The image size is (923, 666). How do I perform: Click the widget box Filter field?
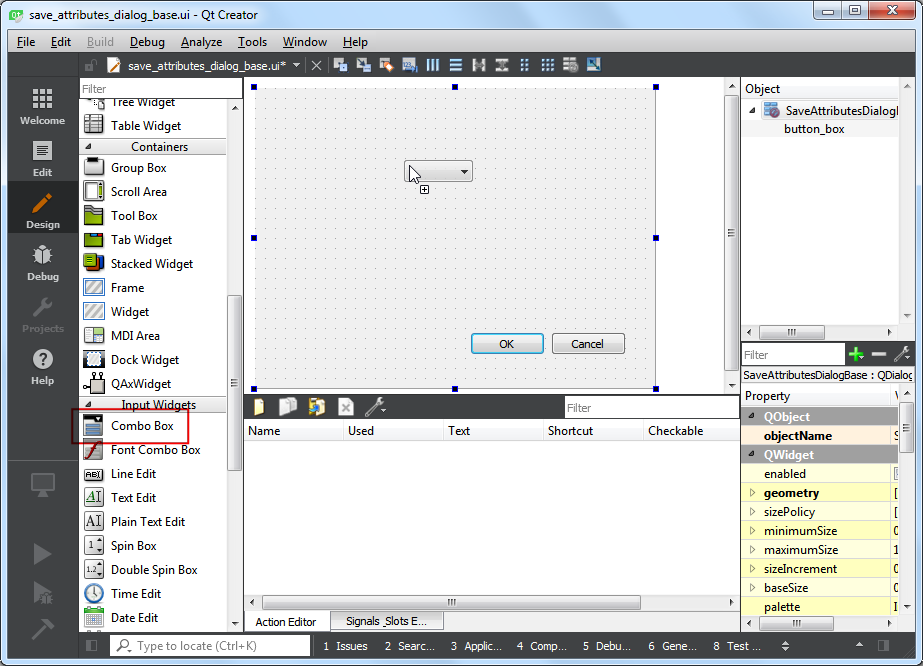click(x=160, y=89)
